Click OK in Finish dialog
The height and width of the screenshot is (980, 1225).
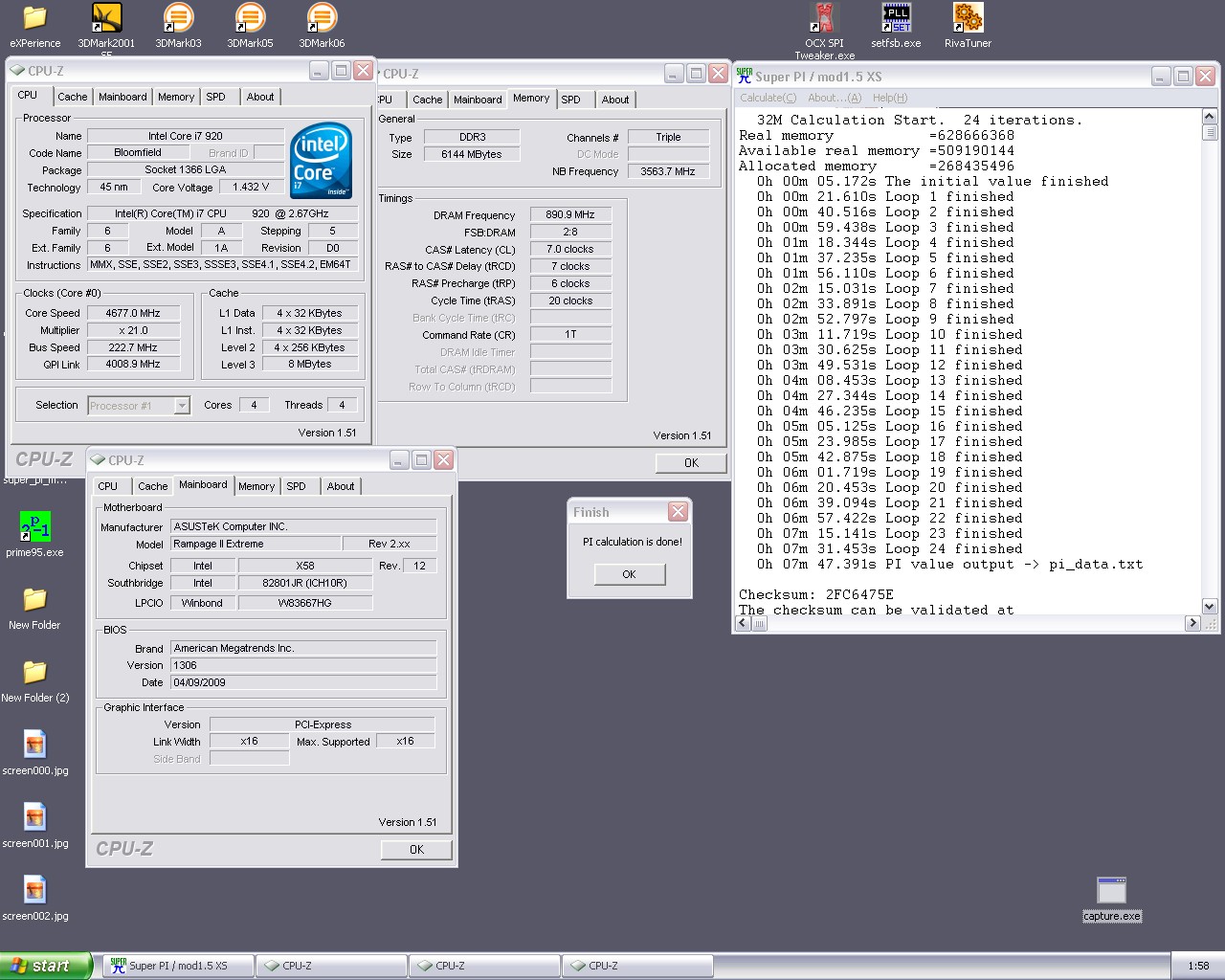(629, 574)
